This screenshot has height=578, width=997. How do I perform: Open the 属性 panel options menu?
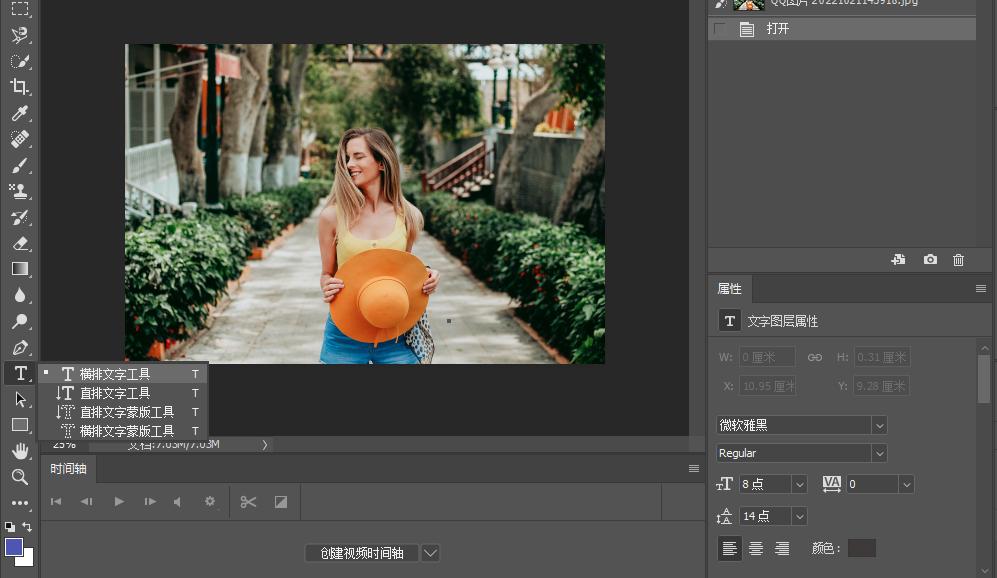pos(981,288)
